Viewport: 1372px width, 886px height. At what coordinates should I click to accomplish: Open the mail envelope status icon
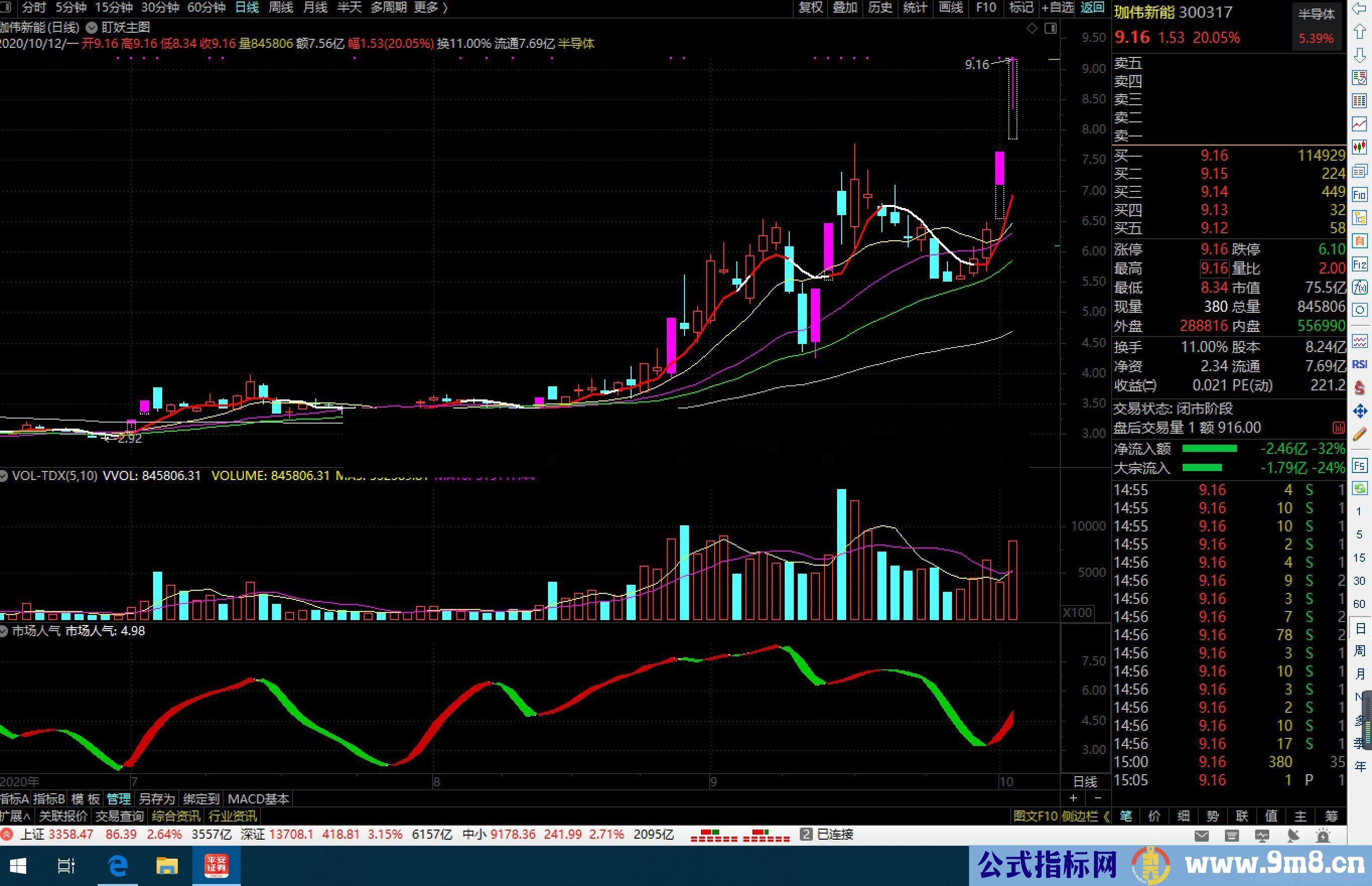point(1202,835)
